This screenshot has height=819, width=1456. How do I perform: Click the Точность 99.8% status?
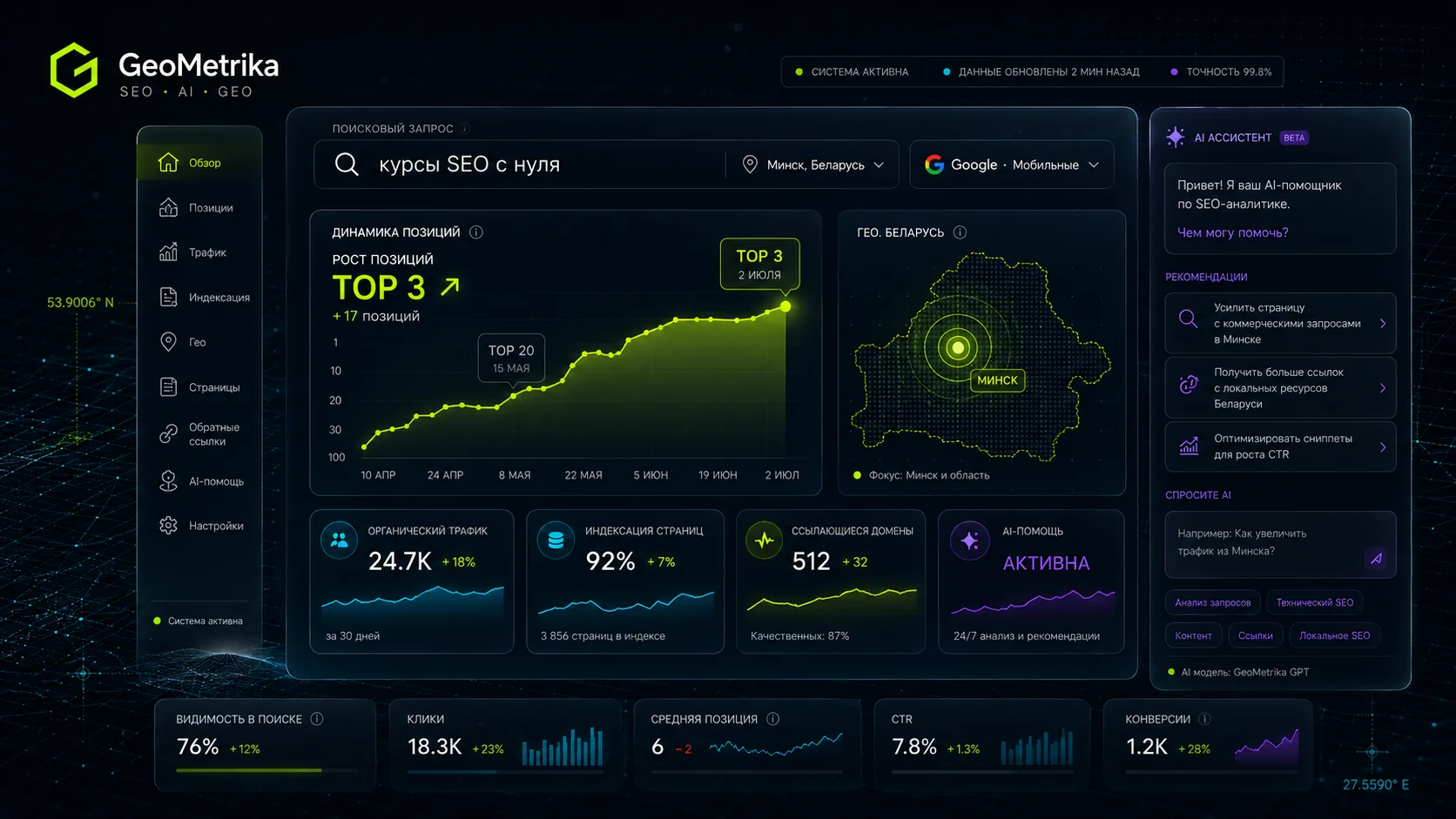(x=1221, y=72)
